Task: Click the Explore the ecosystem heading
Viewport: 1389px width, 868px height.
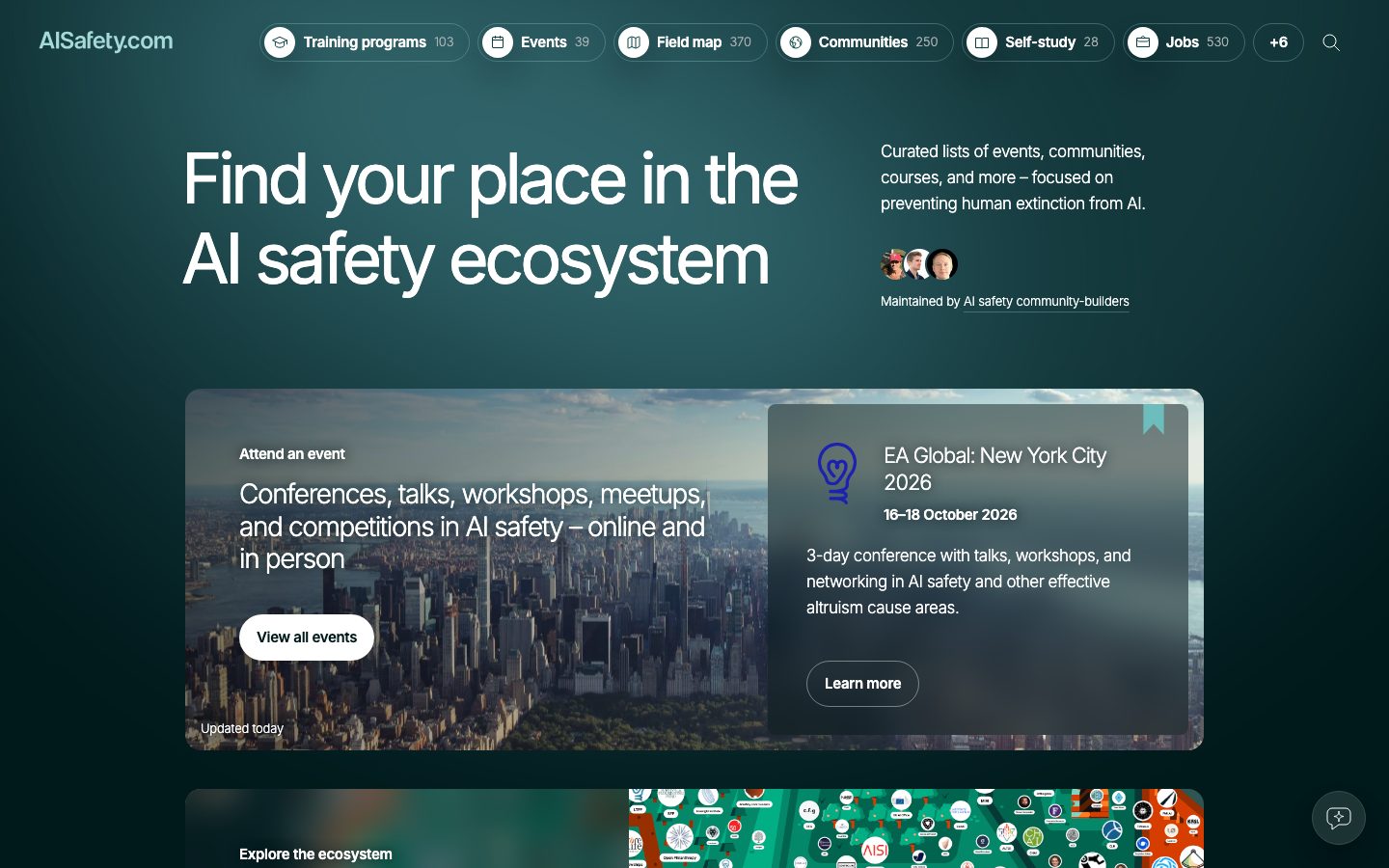Action: pos(315,854)
